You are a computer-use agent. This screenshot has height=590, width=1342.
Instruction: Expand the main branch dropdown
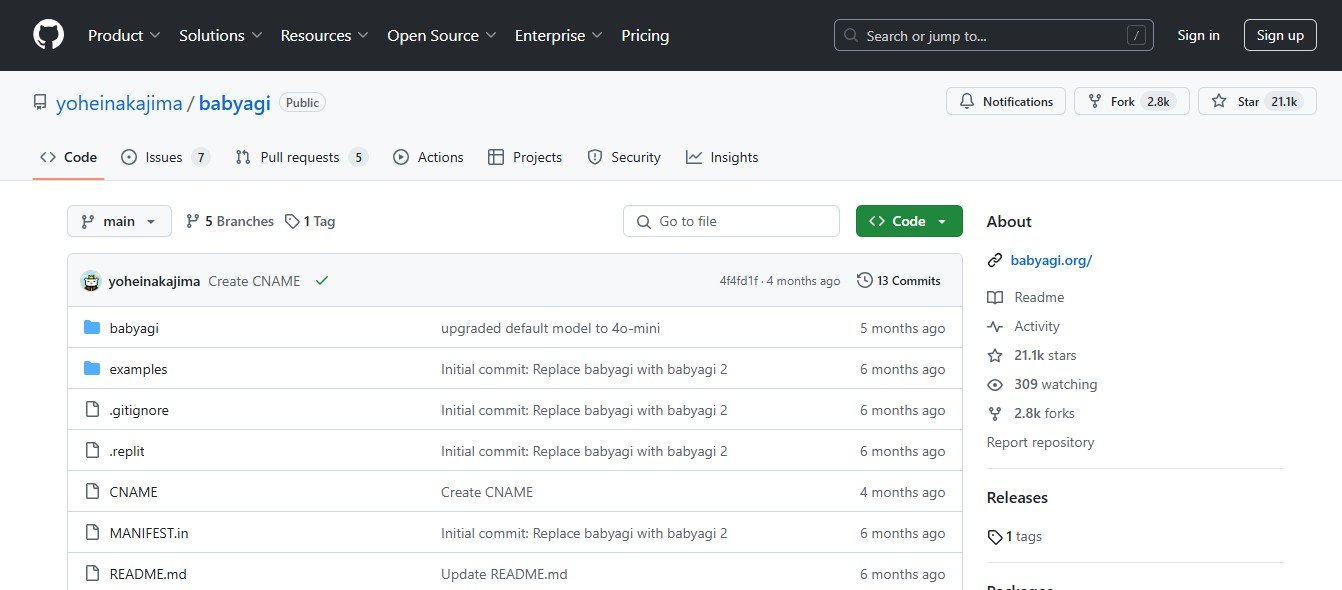pos(119,221)
